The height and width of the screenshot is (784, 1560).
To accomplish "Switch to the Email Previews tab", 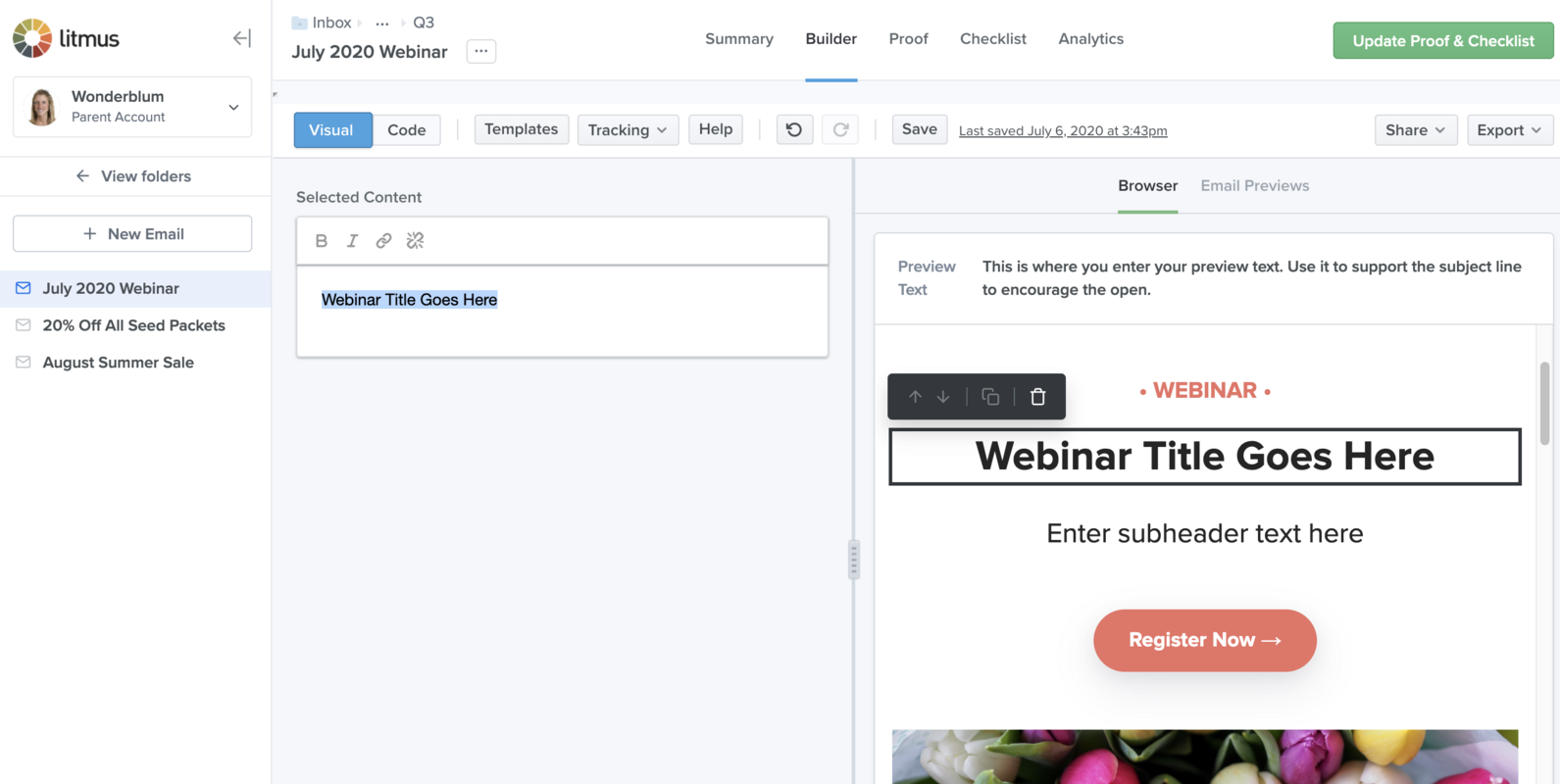I will pos(1255,186).
